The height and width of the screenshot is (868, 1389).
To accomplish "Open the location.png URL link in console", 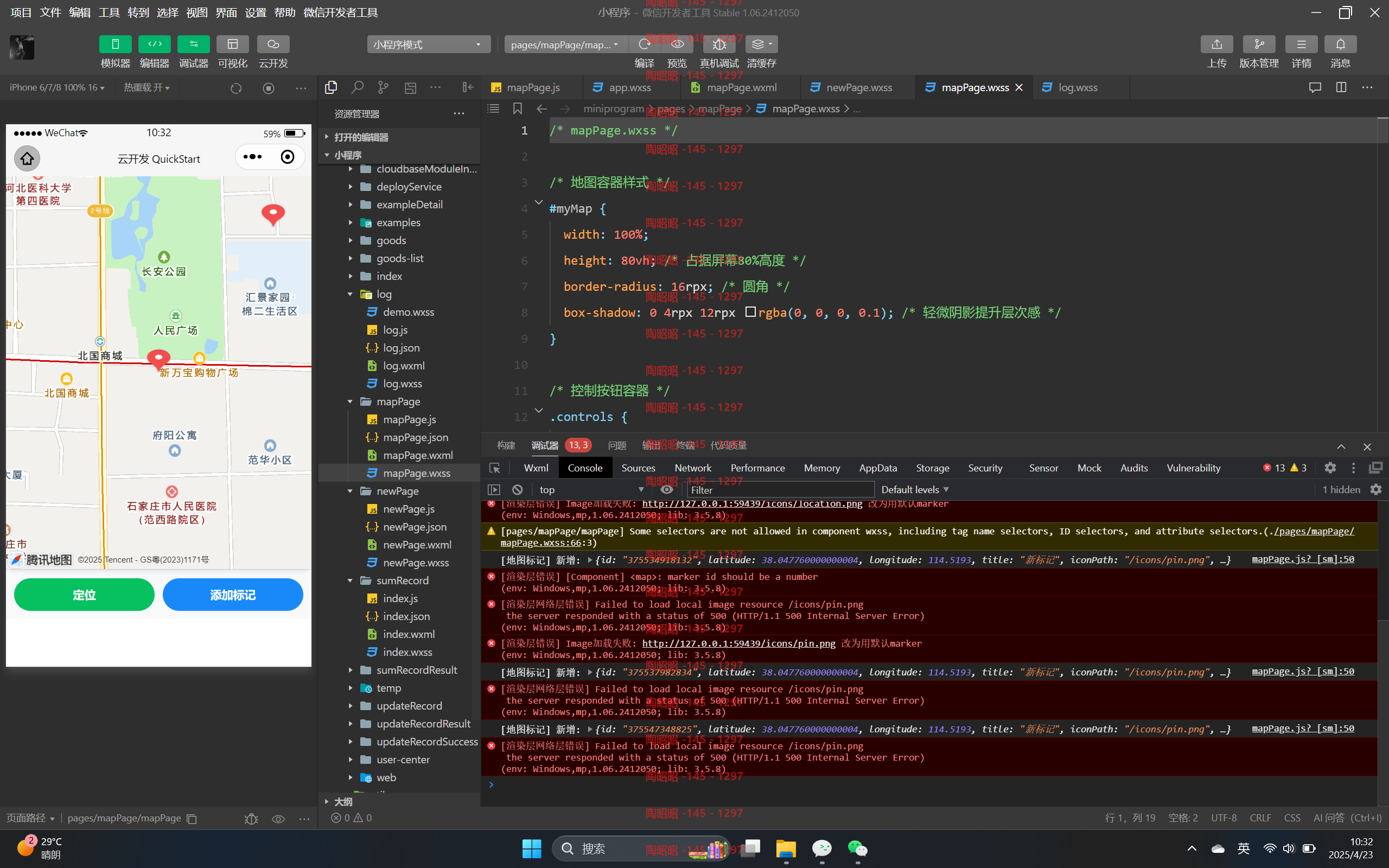I will coord(752,503).
